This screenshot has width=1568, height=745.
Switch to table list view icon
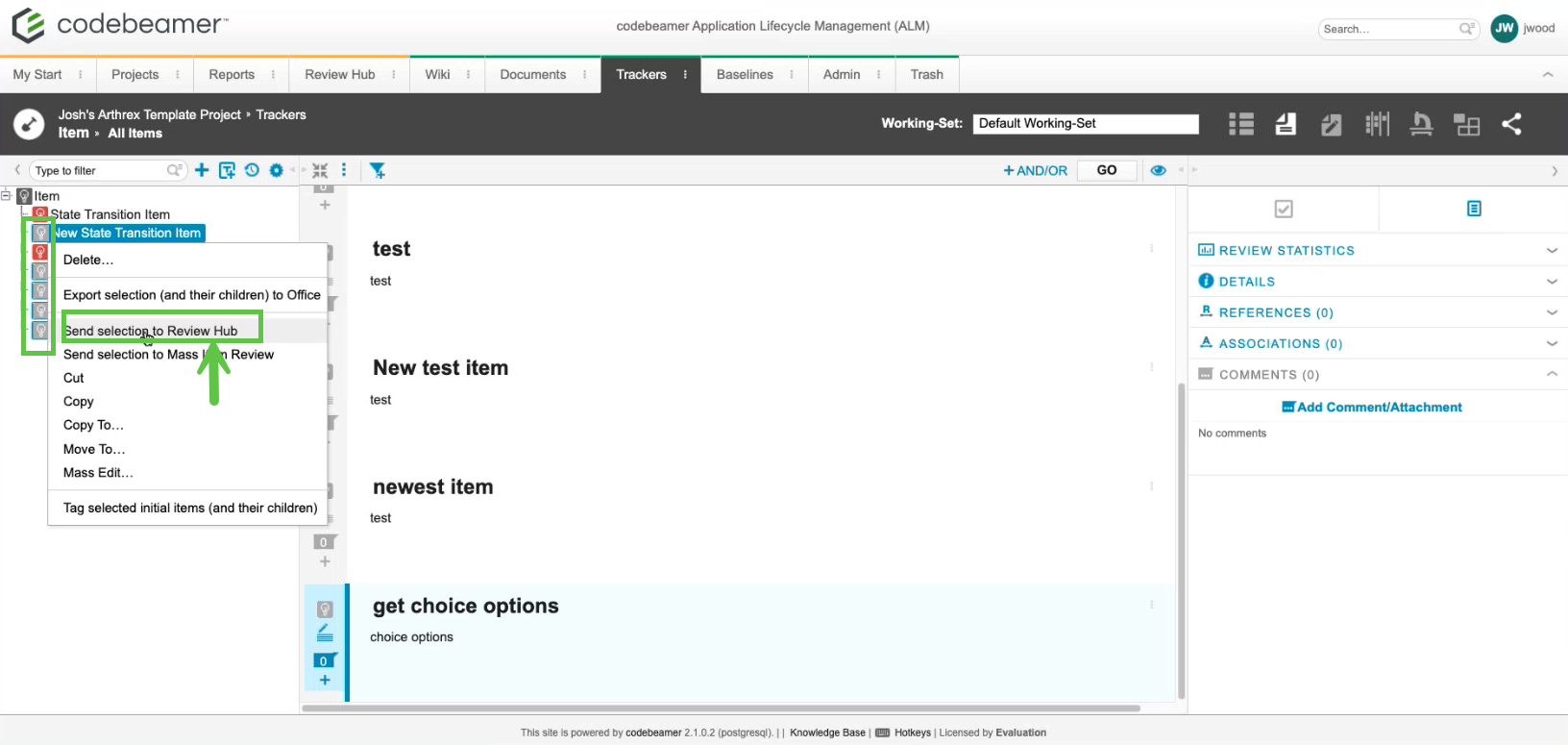point(1241,124)
